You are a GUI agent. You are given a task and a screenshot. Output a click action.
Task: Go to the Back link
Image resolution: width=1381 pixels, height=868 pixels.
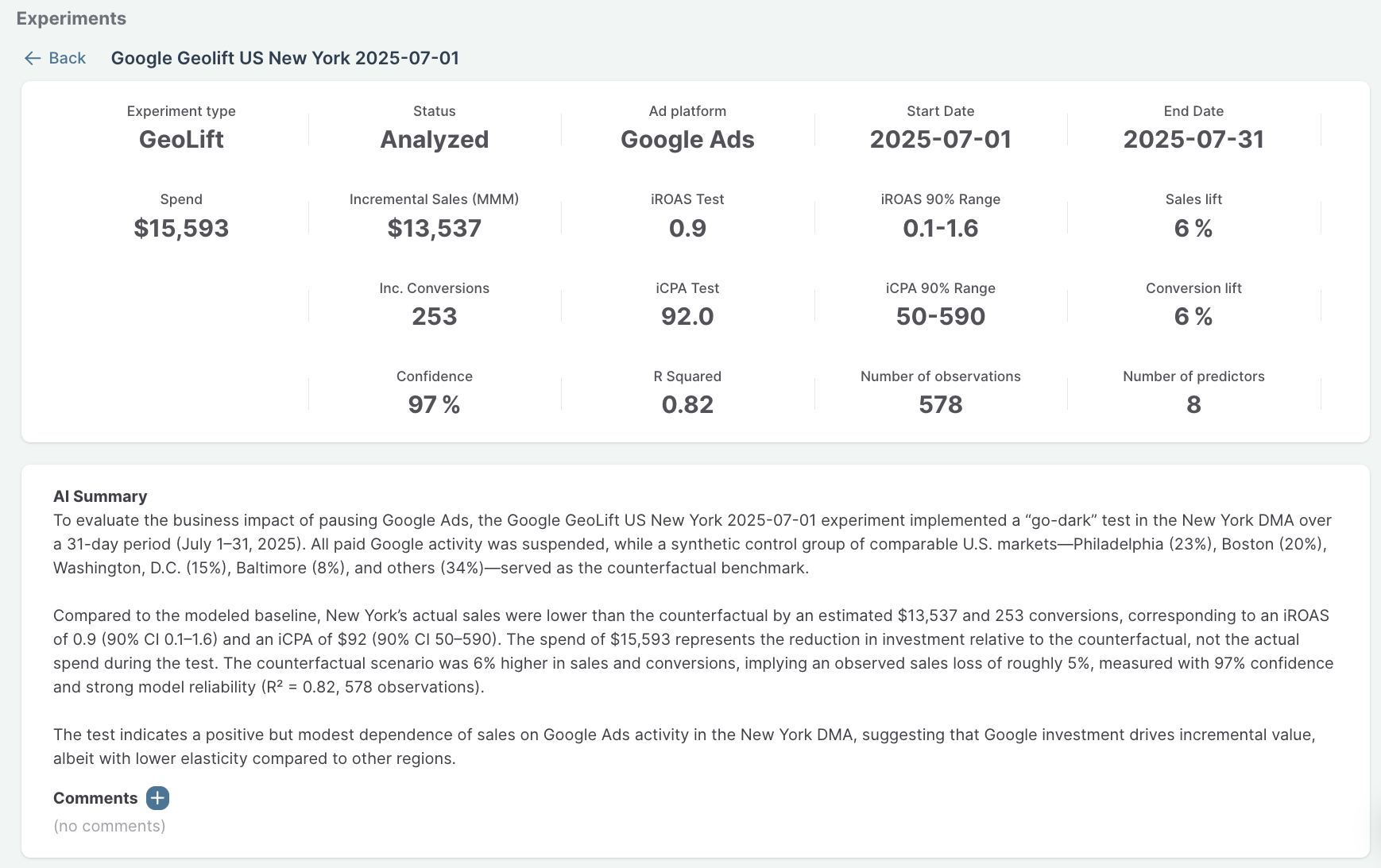(x=67, y=58)
